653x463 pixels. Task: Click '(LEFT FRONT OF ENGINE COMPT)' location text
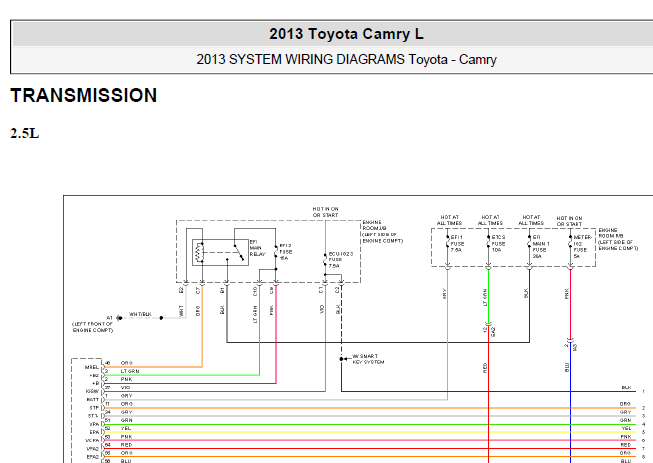pyautogui.click(x=92, y=327)
